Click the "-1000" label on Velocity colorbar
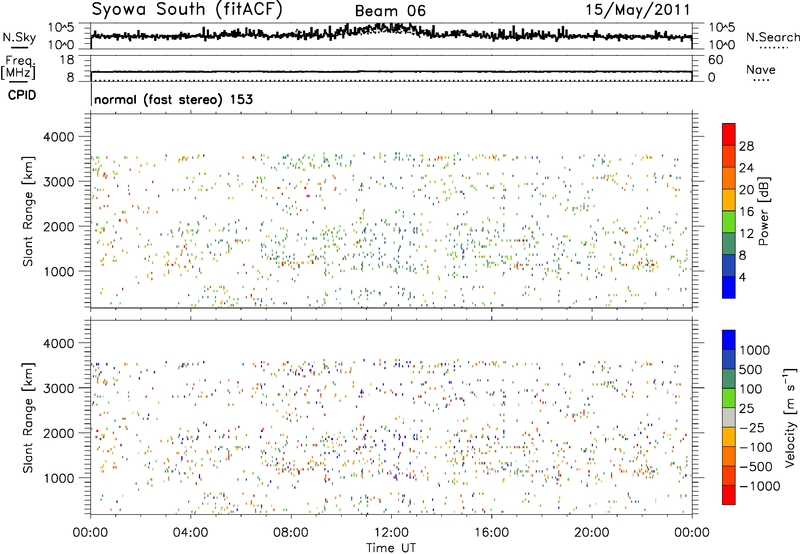Screen dimensions: 800x554 (759, 486)
